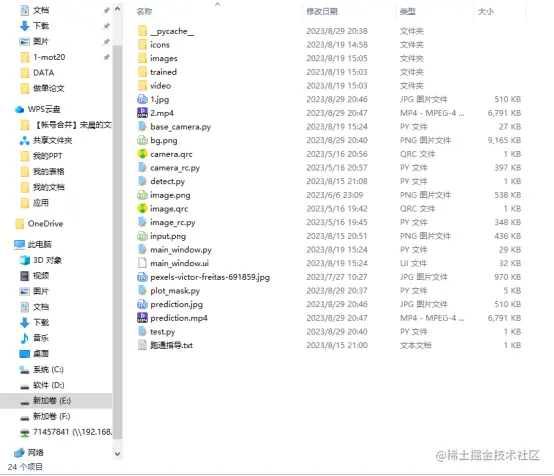Screen dimensions: 554x476
Task: Click the UI 文件 type cell
Action: 413,263
